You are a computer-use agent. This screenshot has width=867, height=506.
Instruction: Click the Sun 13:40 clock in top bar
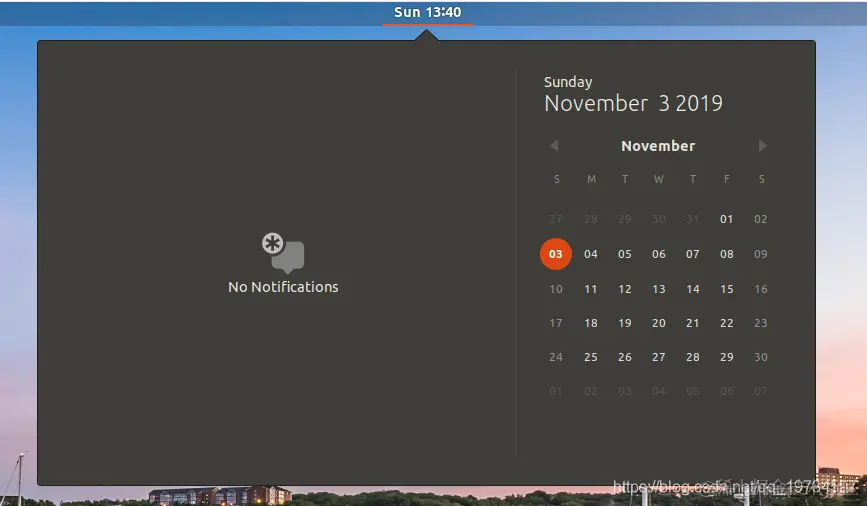(427, 12)
